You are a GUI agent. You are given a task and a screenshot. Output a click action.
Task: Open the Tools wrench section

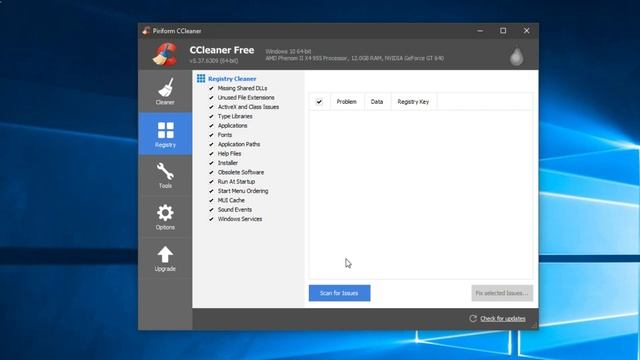165,175
